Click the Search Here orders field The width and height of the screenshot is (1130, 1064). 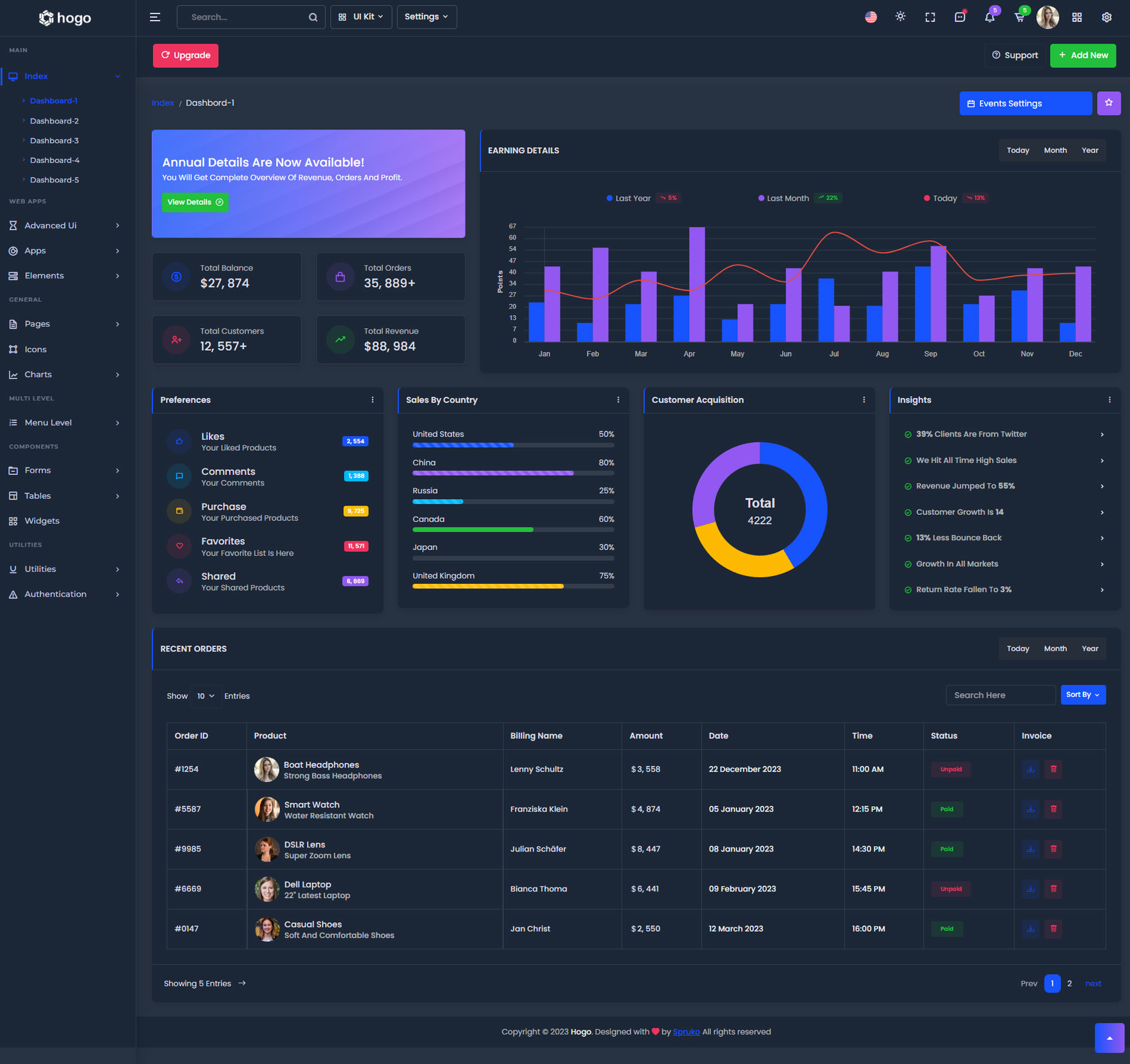[x=1000, y=695]
